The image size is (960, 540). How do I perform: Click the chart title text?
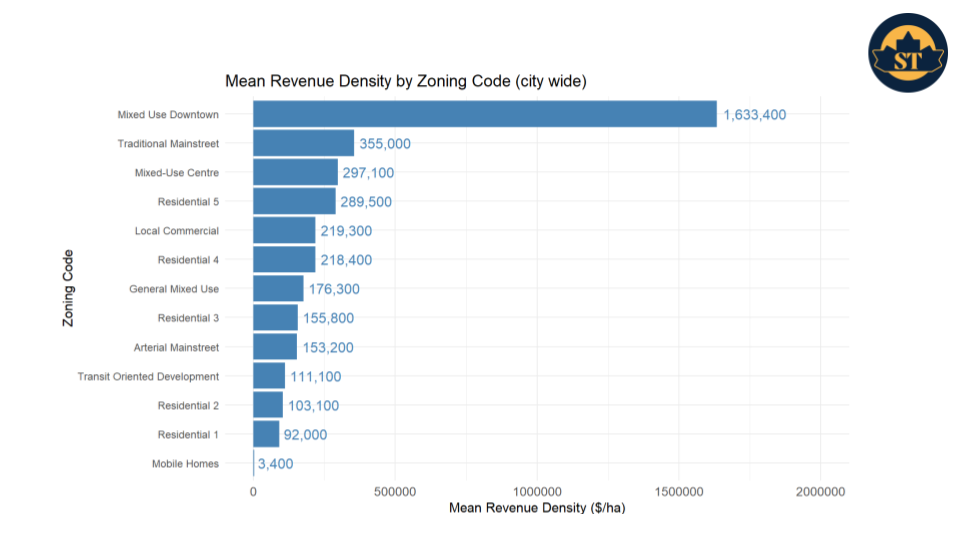[405, 81]
